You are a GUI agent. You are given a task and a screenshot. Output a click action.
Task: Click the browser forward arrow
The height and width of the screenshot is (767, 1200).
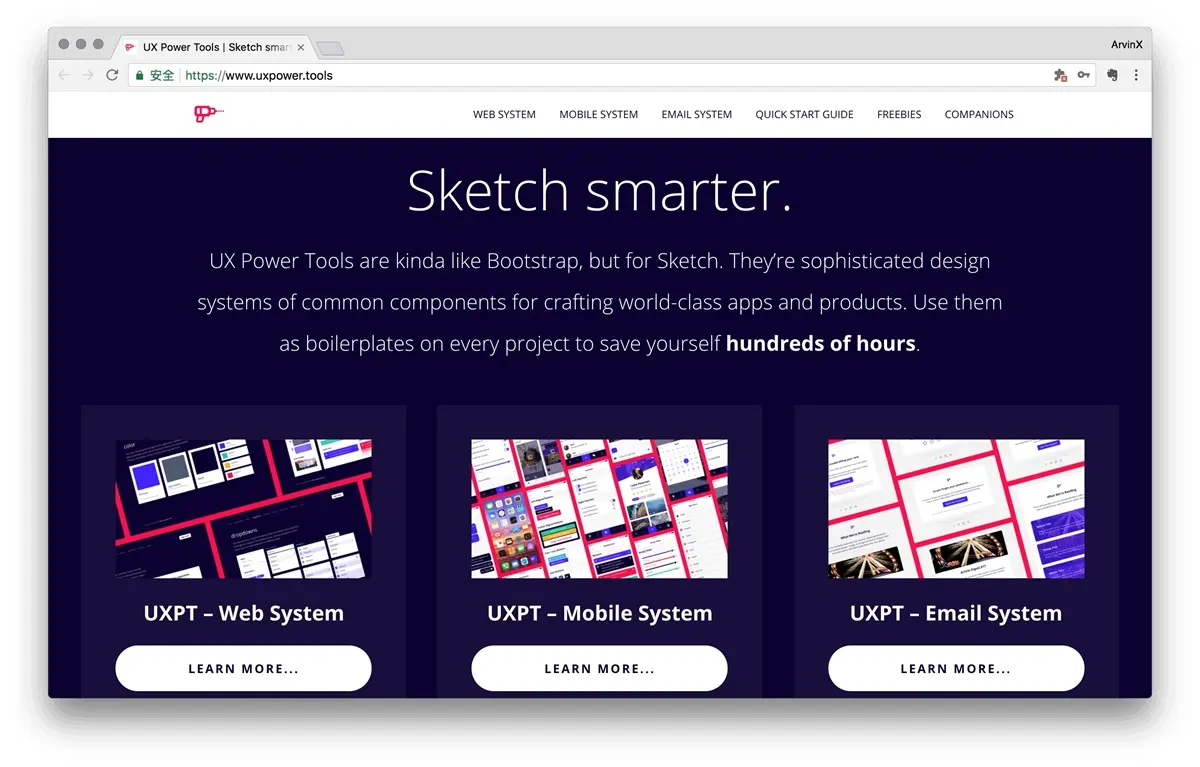pyautogui.click(x=88, y=75)
